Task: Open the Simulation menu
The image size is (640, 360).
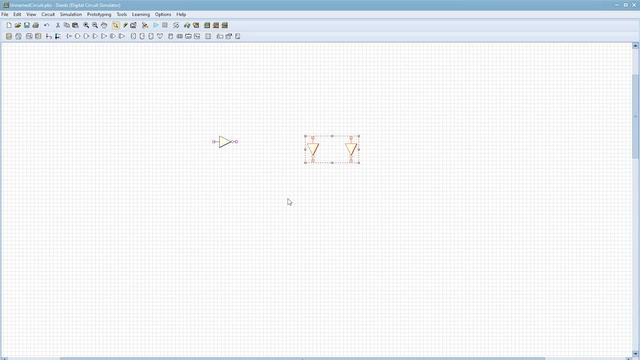Action: tap(71, 14)
